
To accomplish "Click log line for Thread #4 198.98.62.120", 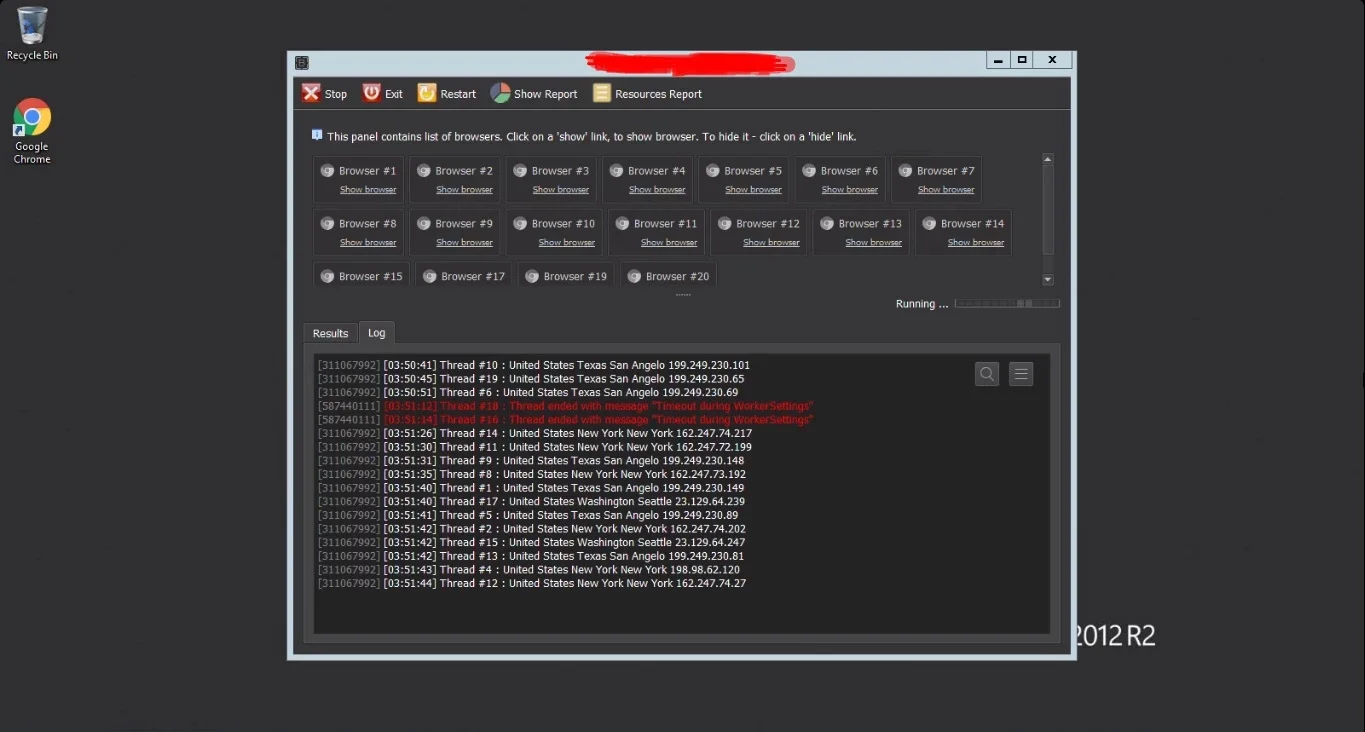I will [529, 569].
